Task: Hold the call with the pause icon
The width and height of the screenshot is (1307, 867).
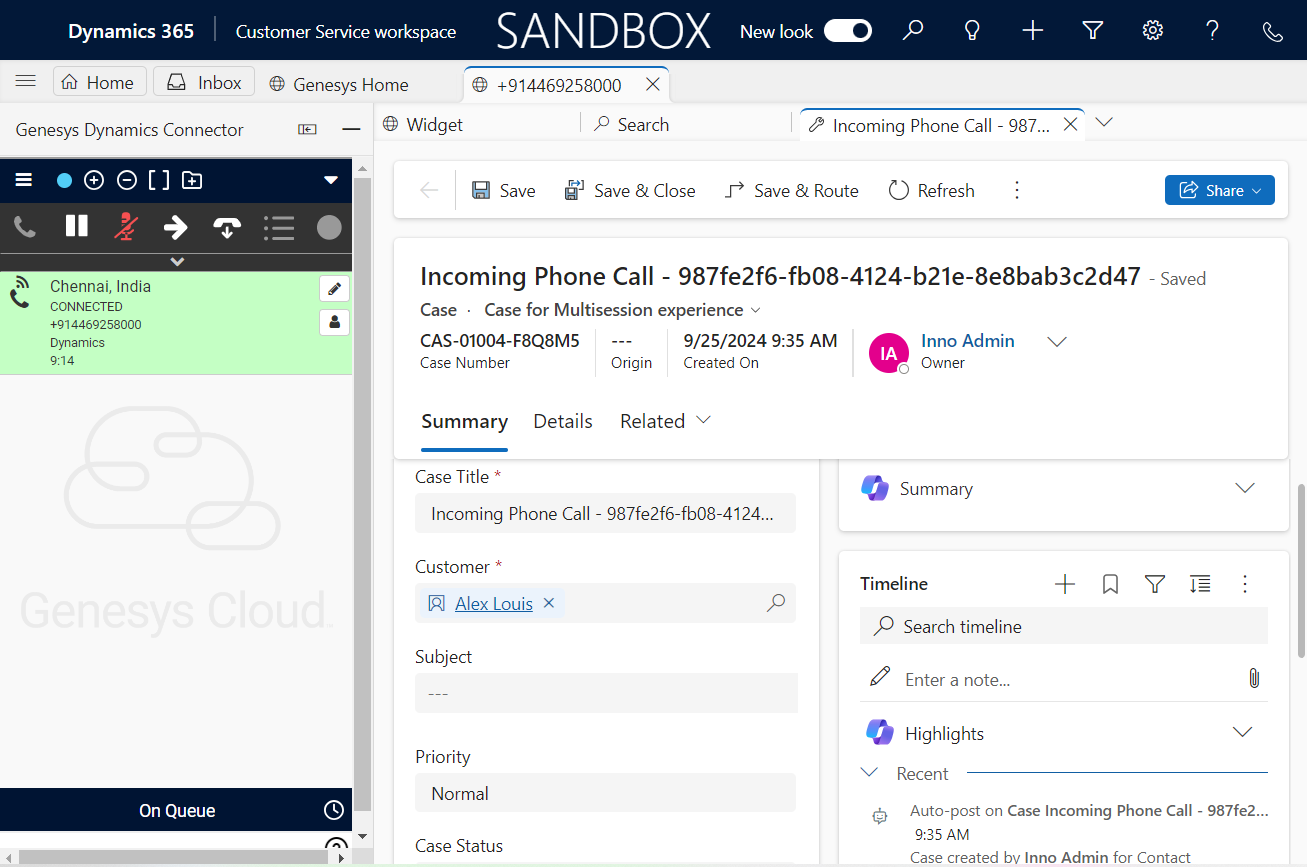Action: point(77,227)
